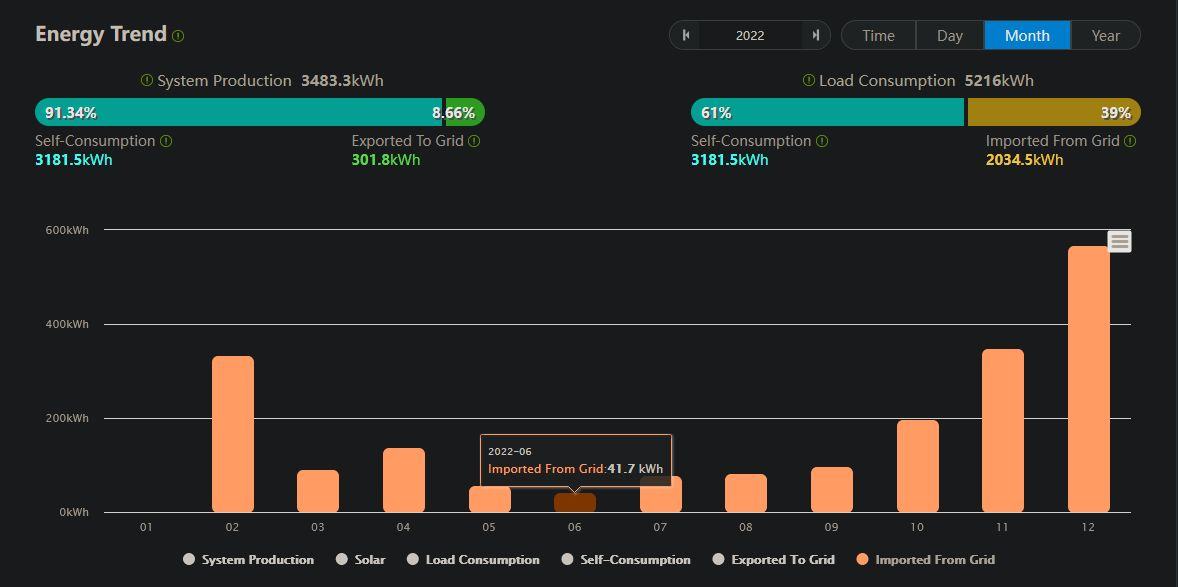1178x587 pixels.
Task: Click the 301.8kWh exported value
Action: click(x=386, y=159)
